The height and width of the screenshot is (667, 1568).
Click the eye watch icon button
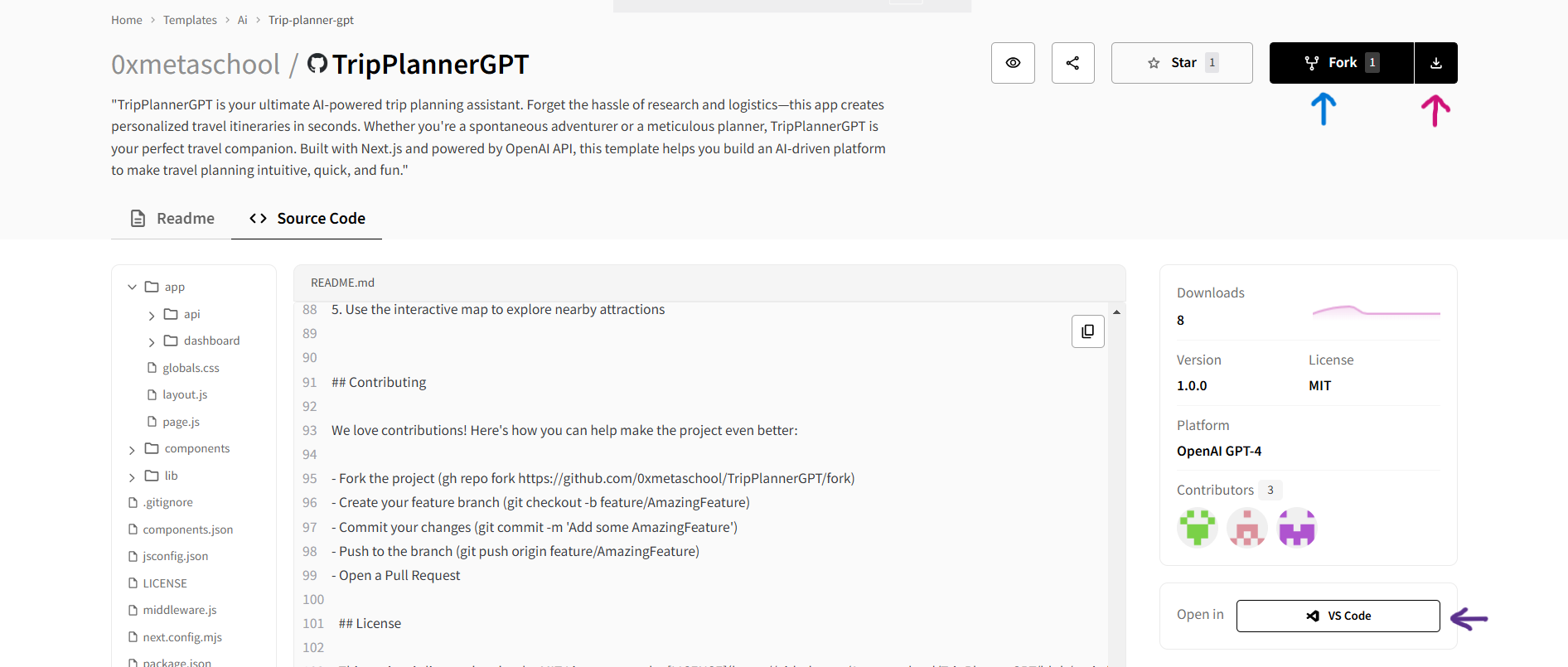point(1013,63)
